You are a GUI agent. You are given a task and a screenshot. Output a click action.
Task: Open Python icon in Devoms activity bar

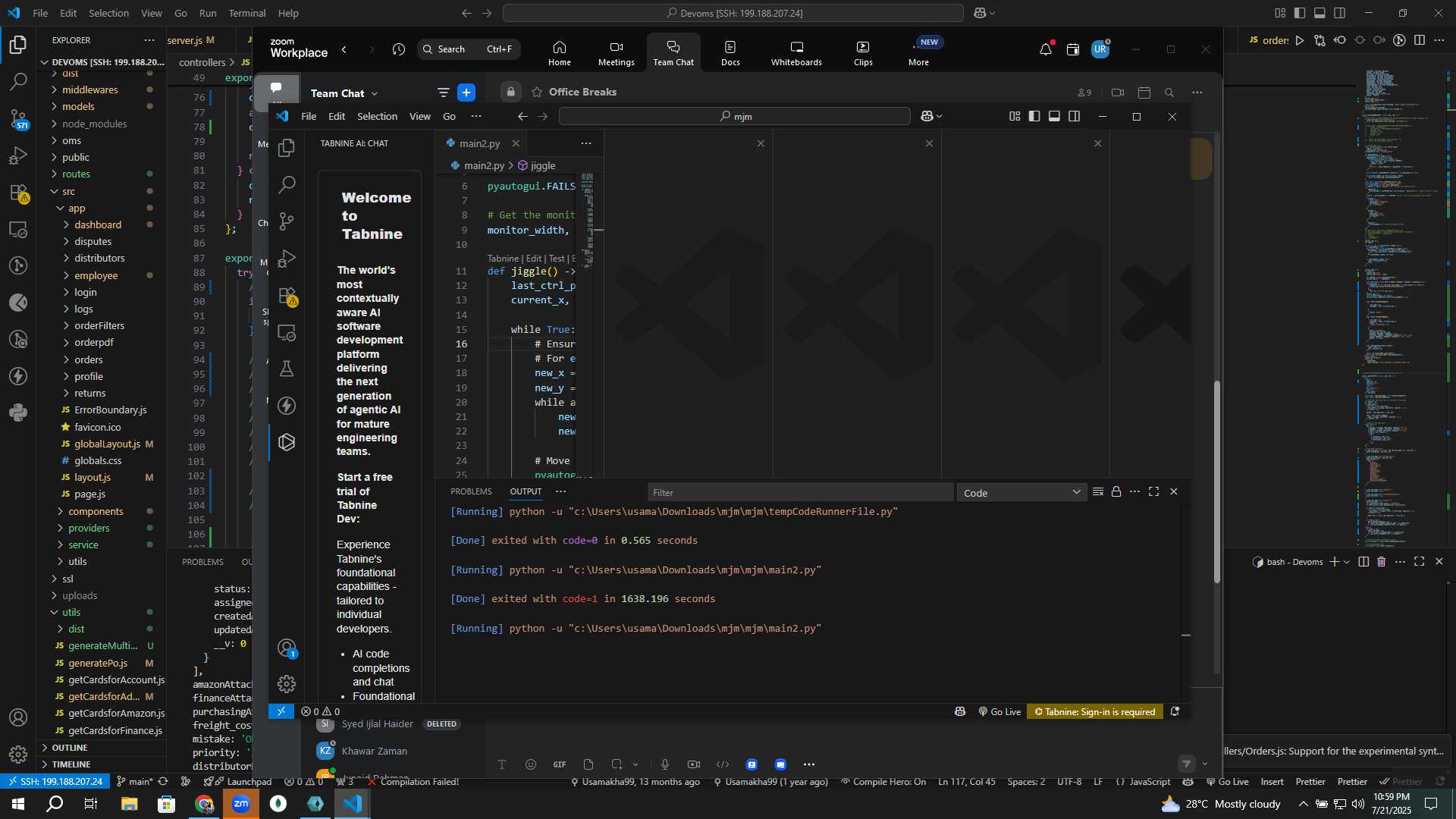coord(18,413)
